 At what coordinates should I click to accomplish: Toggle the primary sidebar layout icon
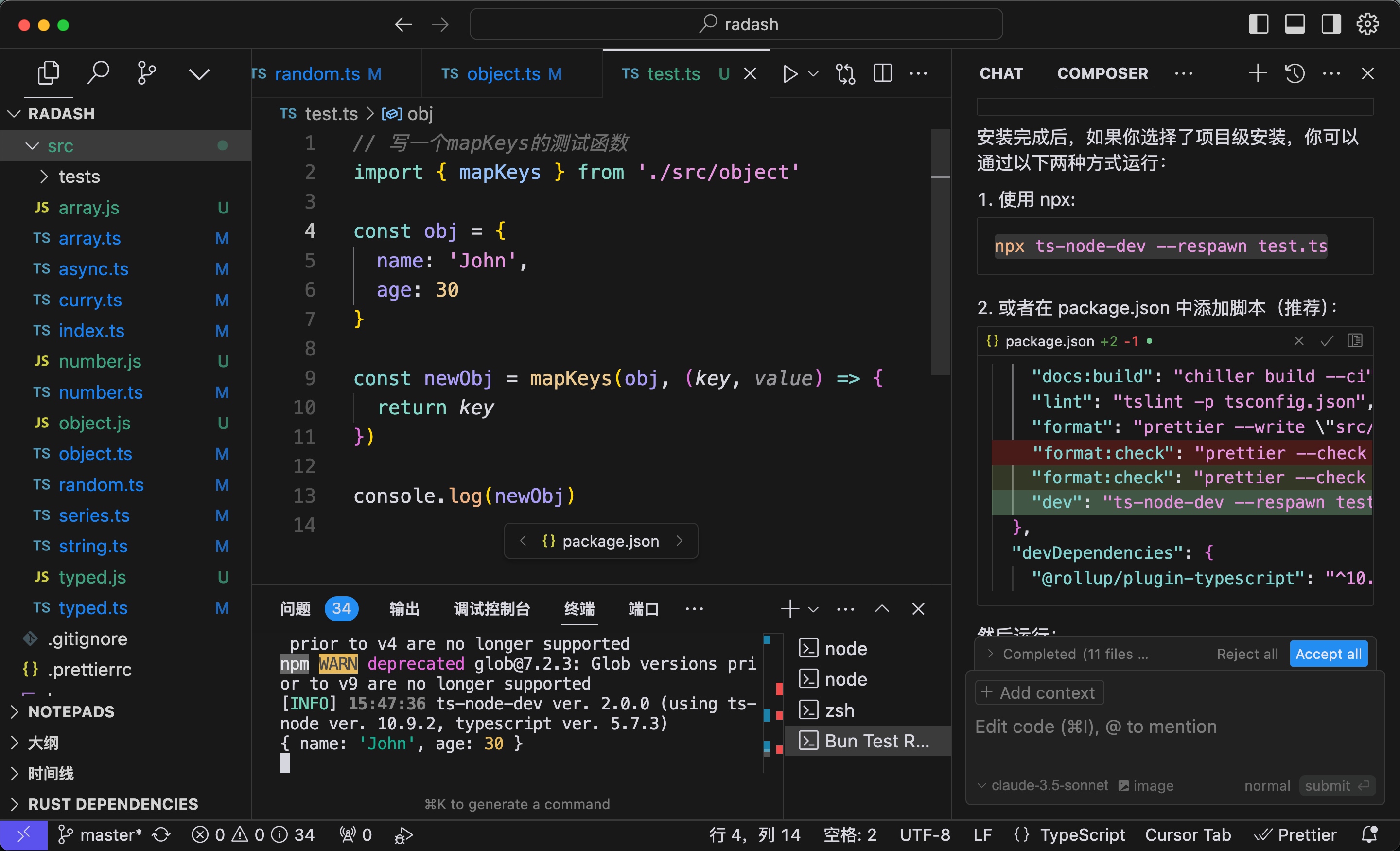tap(1258, 24)
